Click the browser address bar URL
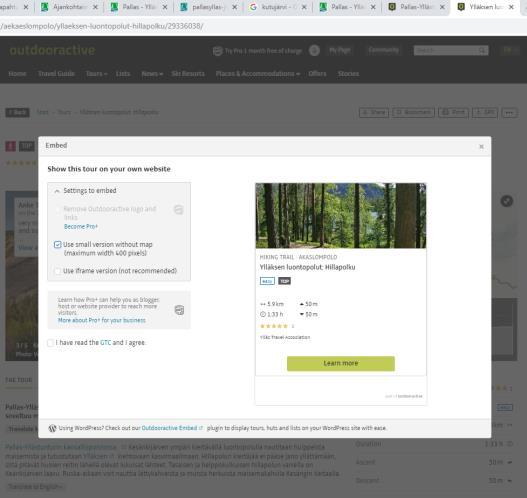The image size is (527, 498). coord(102,26)
